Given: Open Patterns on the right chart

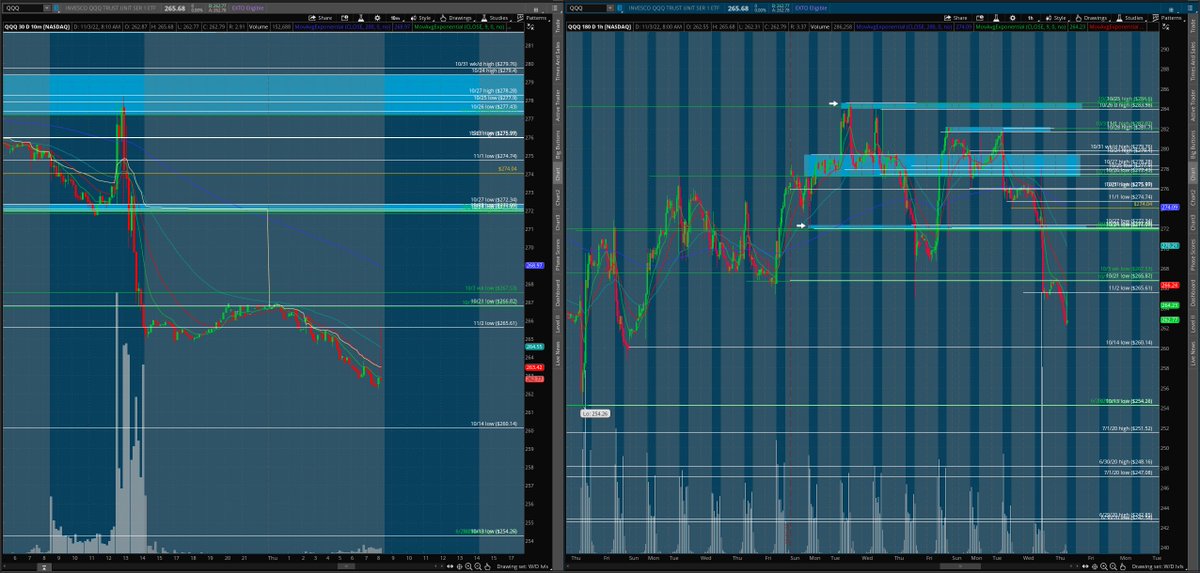Looking at the screenshot, I should point(1168,18).
